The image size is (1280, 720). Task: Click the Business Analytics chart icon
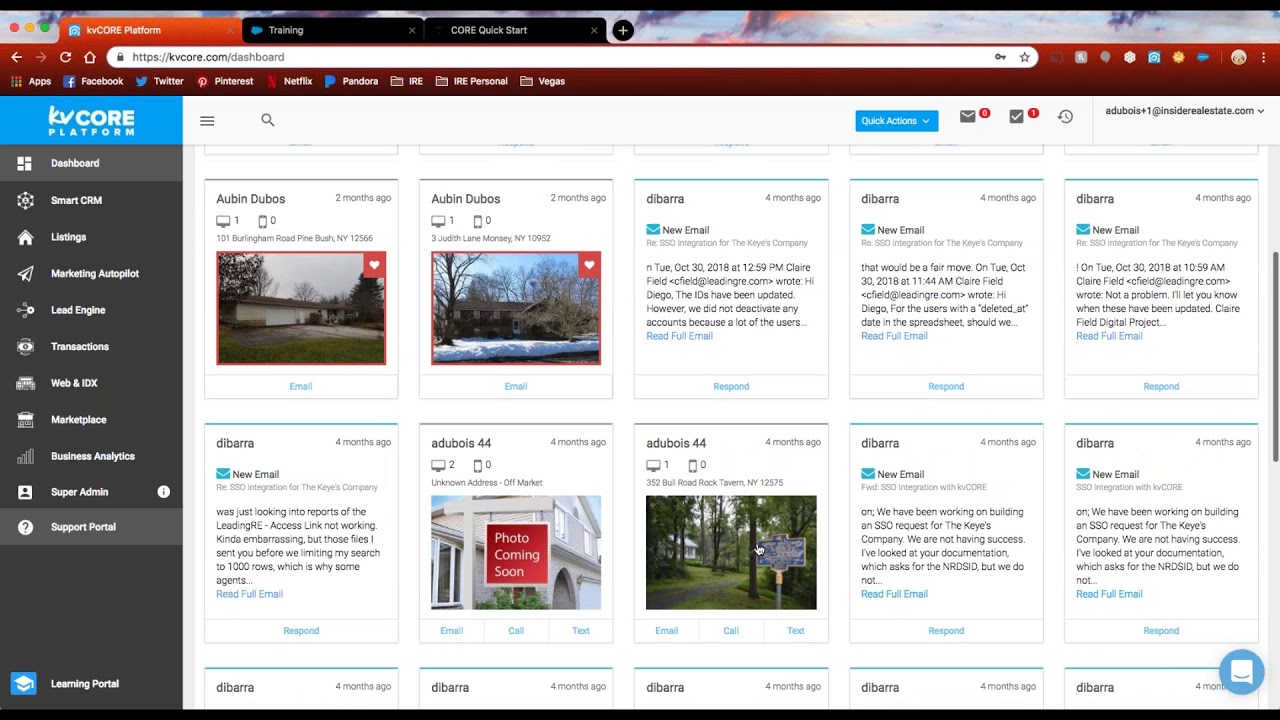tap(25, 456)
